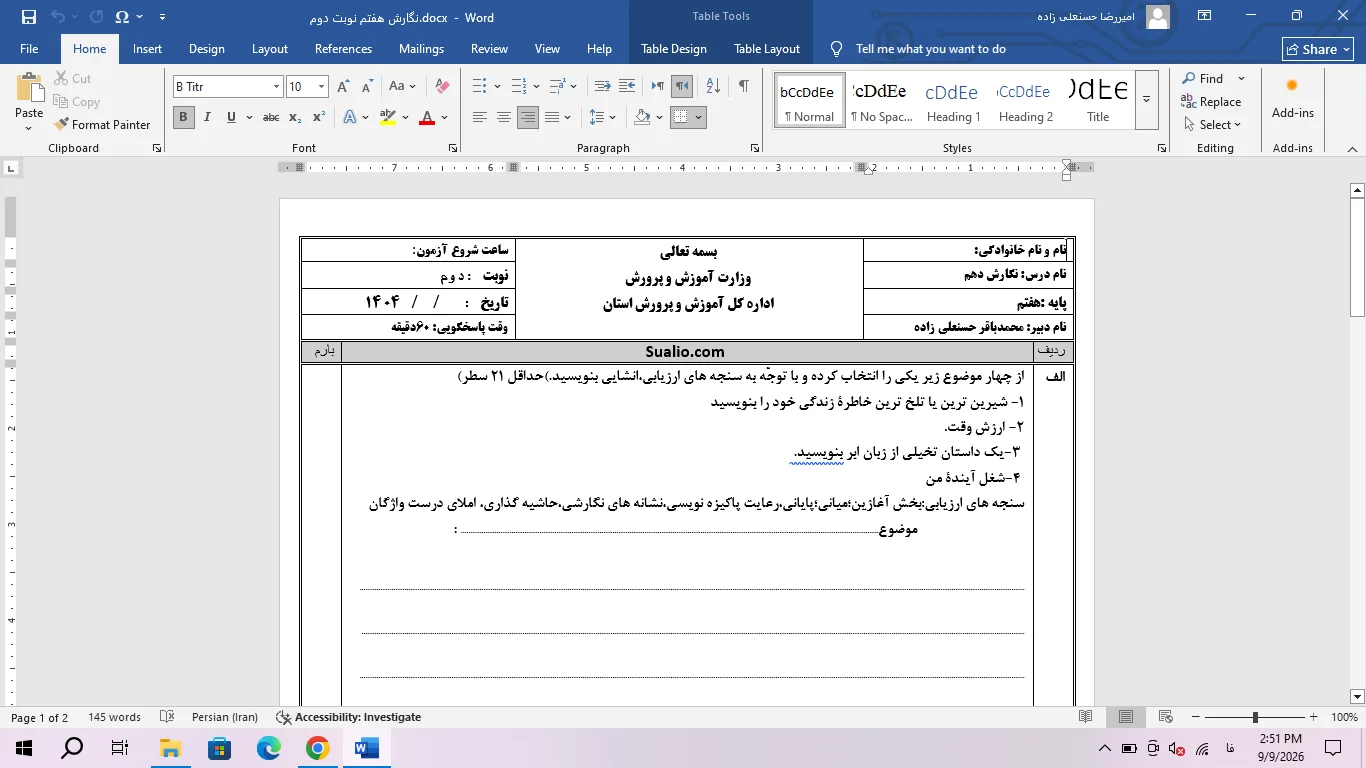Click the Share button
Viewport: 1366px width, 768px height.
tap(1318, 49)
